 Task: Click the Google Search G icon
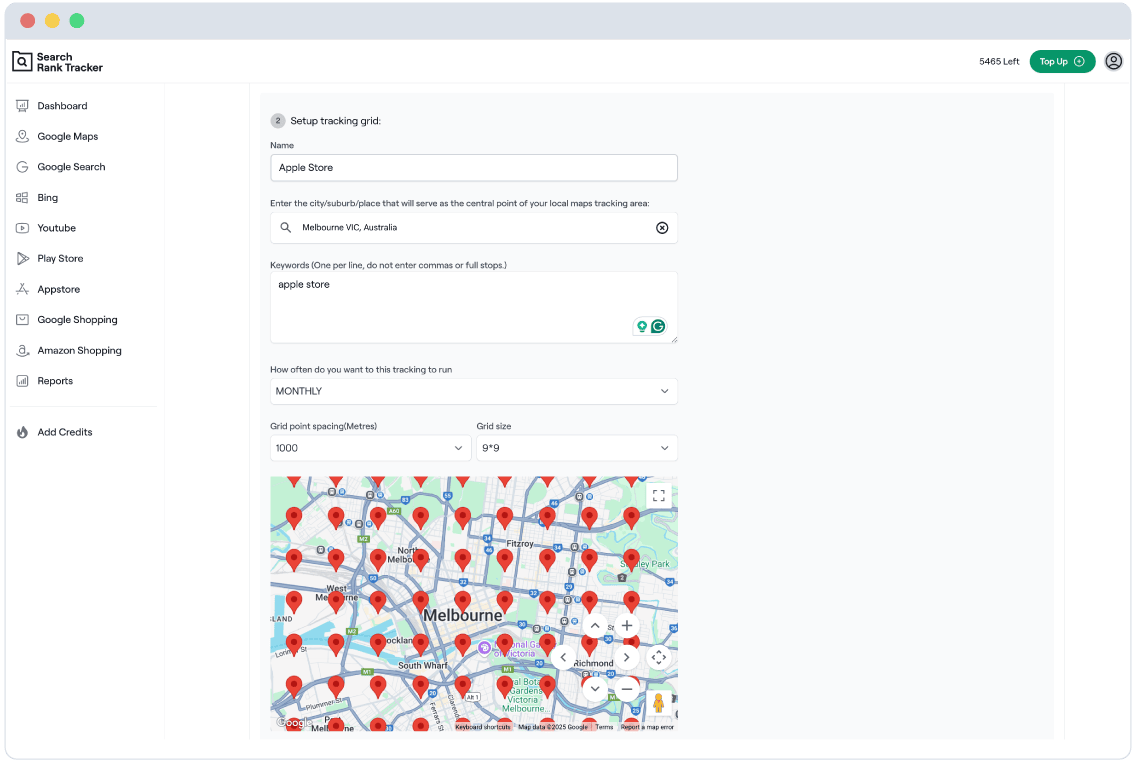click(22, 167)
